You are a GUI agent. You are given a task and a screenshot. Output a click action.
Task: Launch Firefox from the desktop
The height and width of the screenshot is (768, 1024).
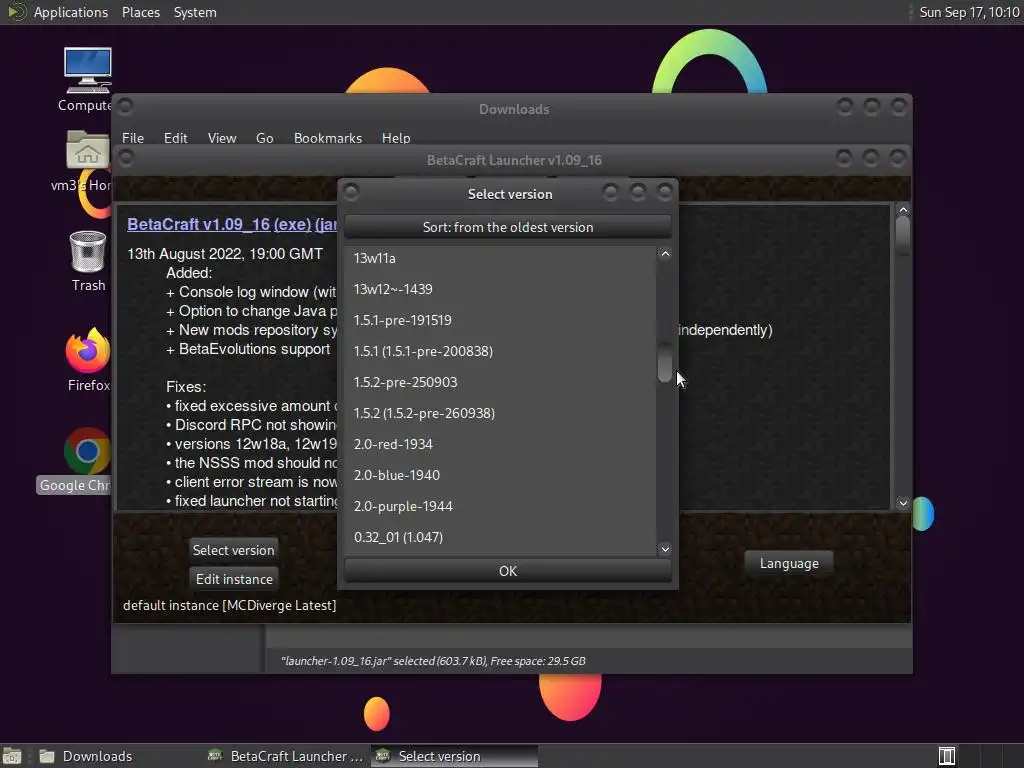pos(88,351)
